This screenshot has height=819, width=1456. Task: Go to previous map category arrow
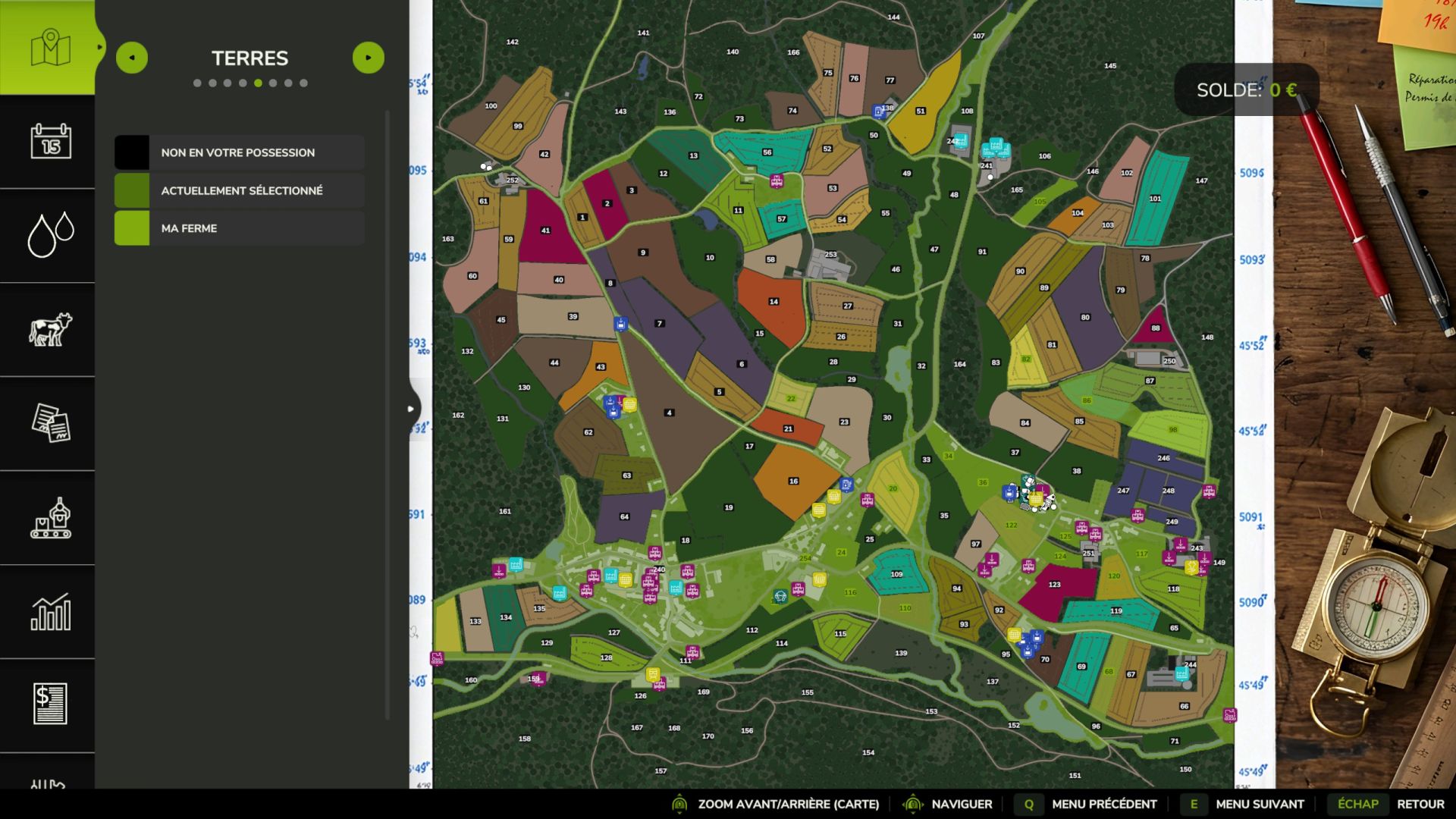tap(132, 58)
